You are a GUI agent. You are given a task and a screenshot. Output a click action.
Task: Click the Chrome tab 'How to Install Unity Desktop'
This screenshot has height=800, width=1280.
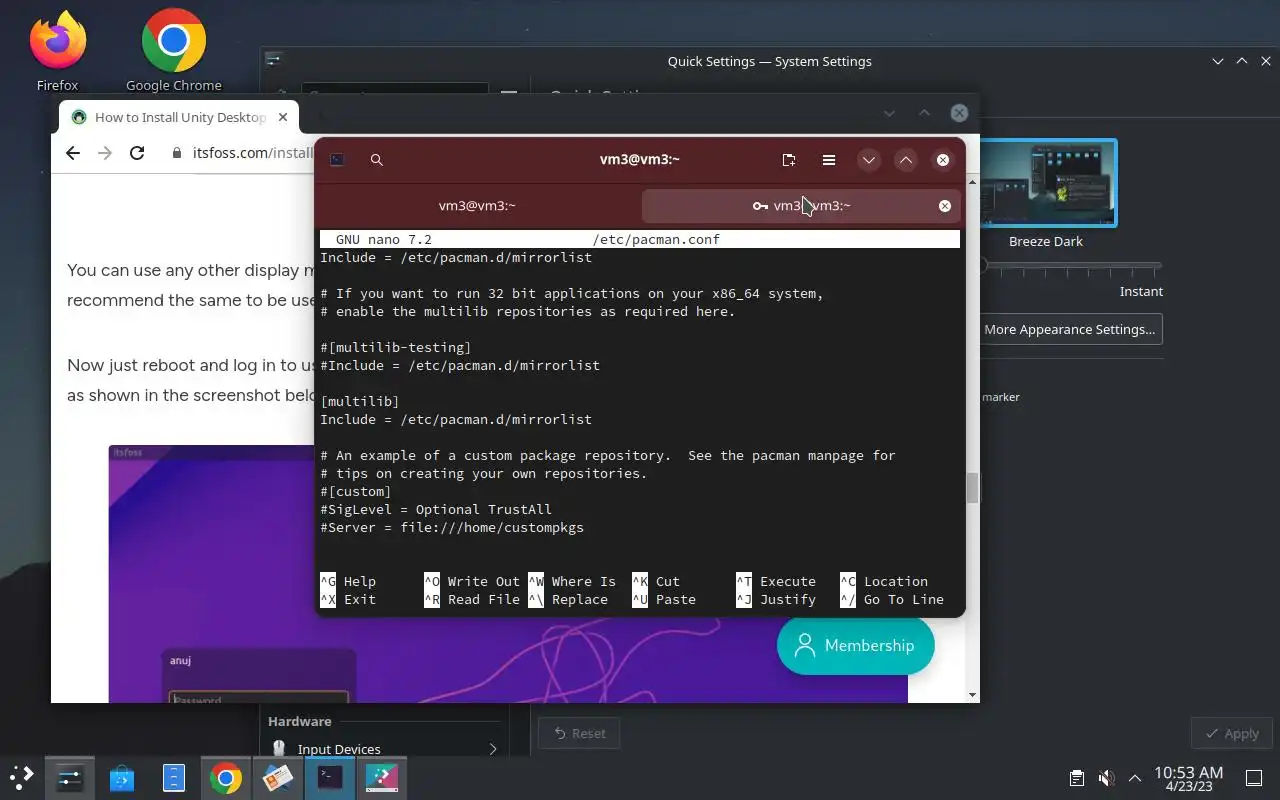tap(180, 117)
